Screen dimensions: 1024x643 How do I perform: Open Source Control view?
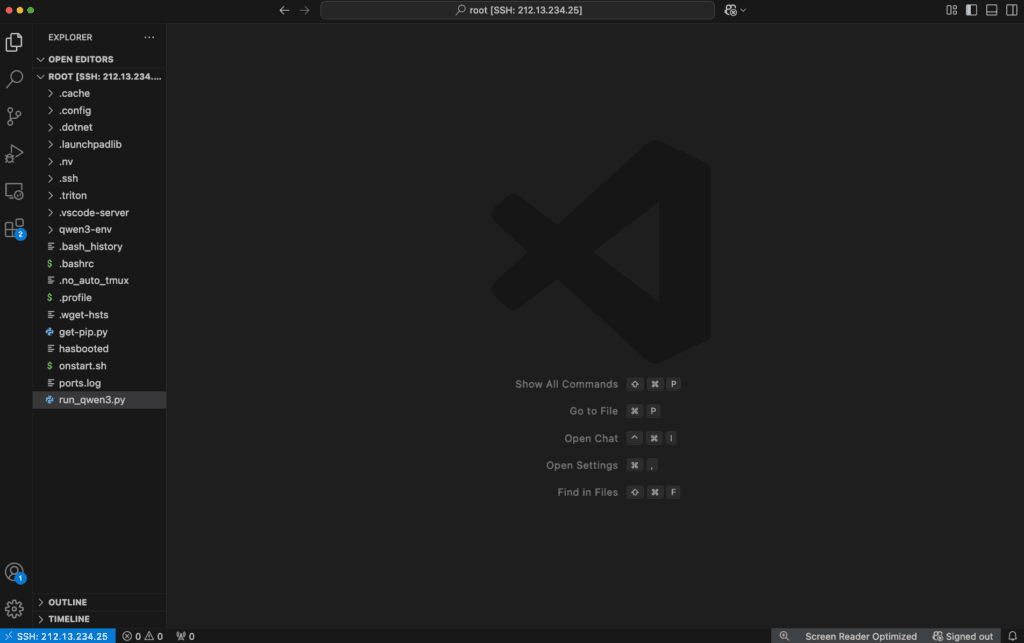(14, 116)
